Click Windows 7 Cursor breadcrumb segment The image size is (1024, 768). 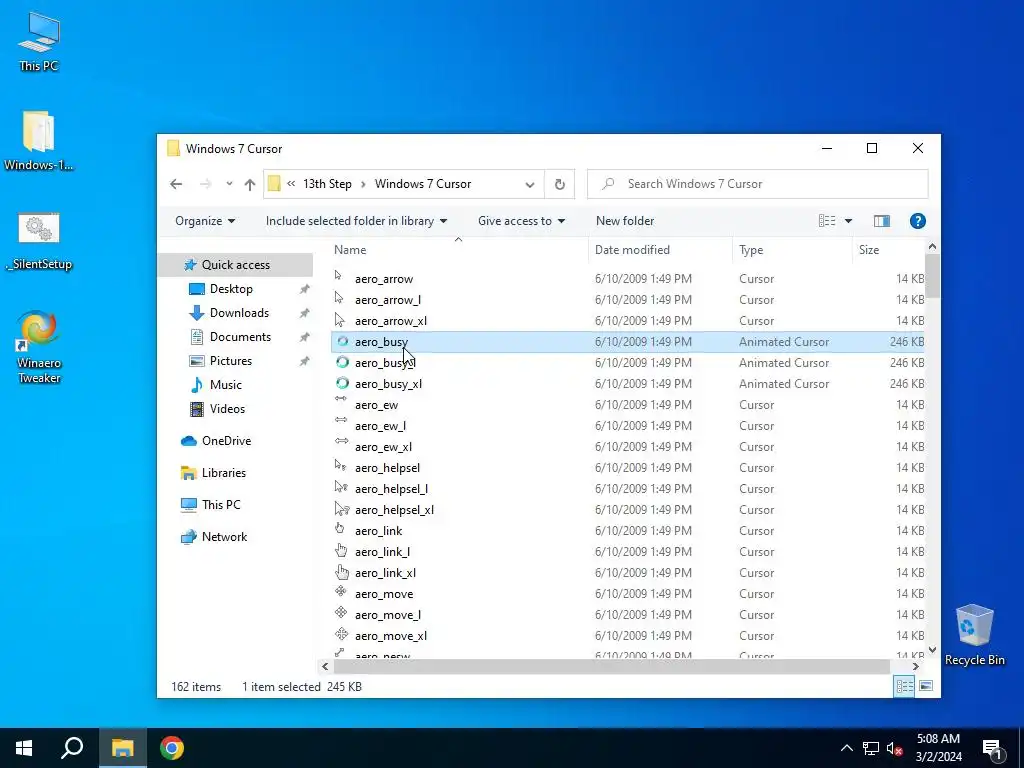pos(423,184)
